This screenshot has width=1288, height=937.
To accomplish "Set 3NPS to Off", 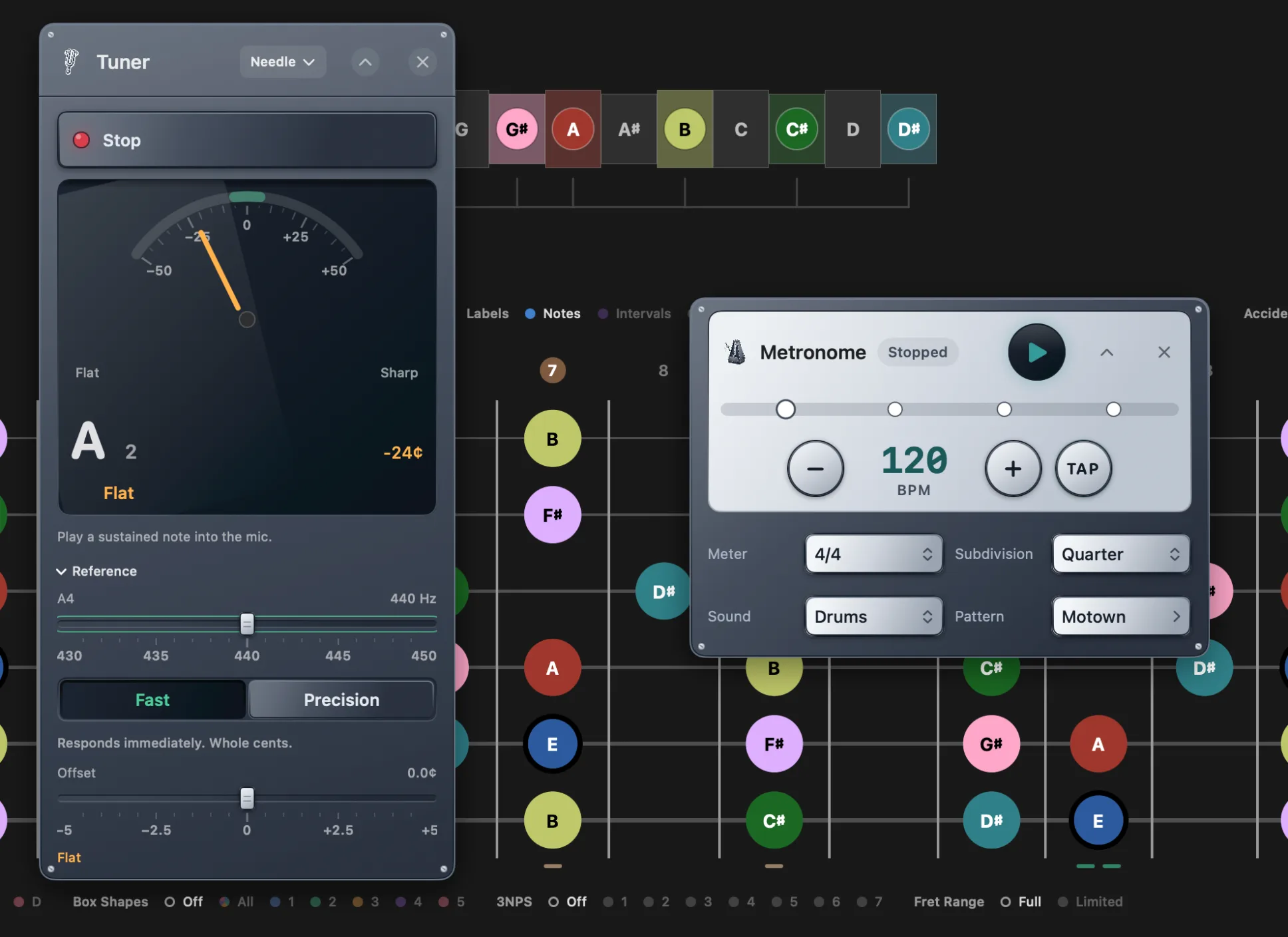I will [x=567, y=902].
